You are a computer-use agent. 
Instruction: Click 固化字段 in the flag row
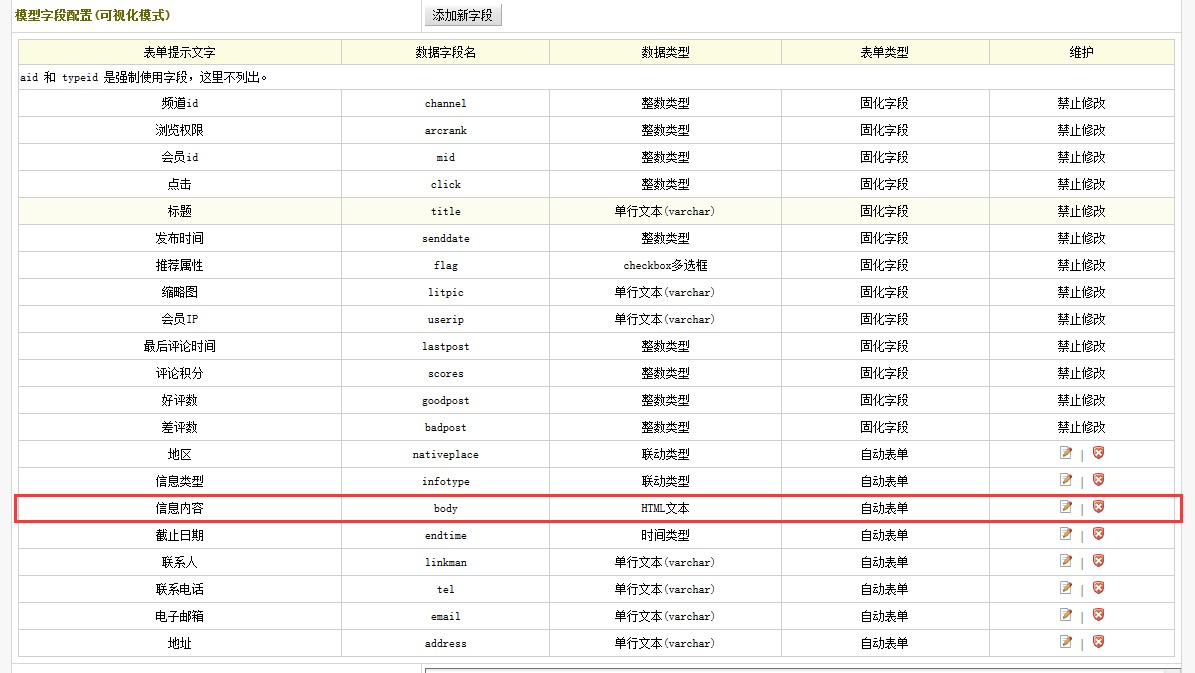click(885, 265)
